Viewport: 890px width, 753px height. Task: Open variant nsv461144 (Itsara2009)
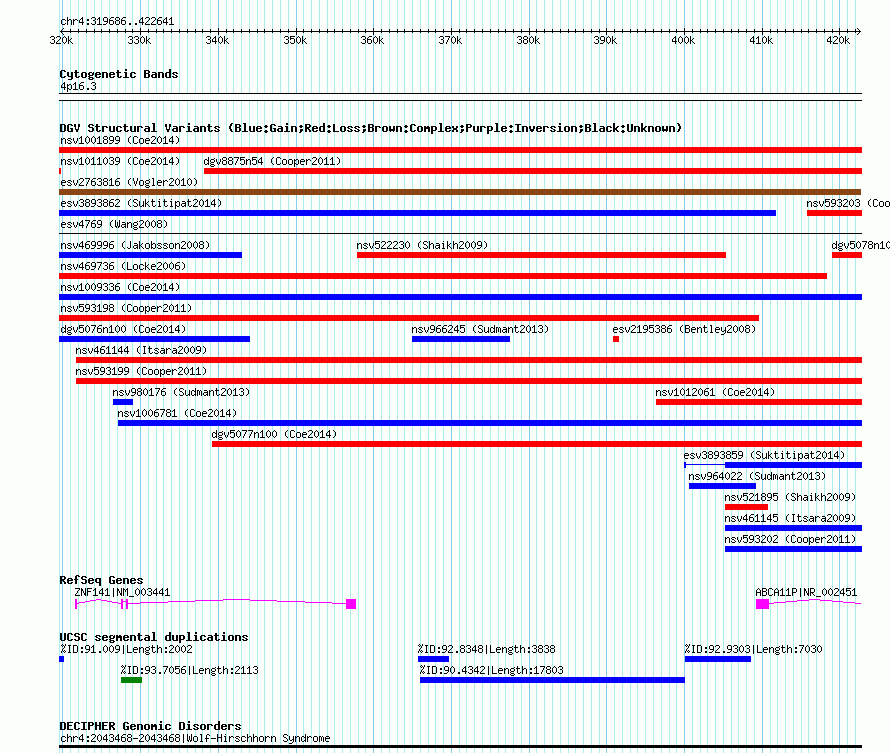[141, 351]
